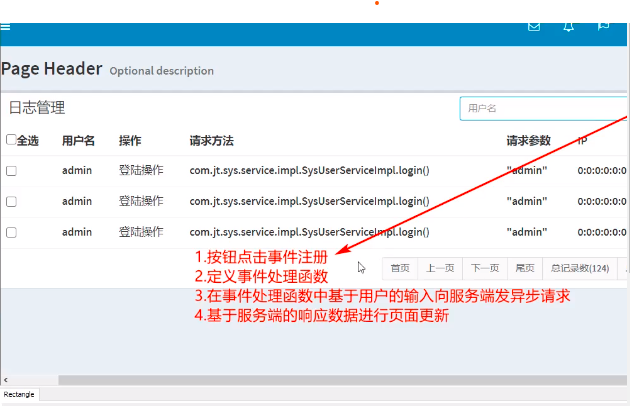The width and height of the screenshot is (630, 406).
Task: Click the 请求参数 column header
Action: (528, 141)
